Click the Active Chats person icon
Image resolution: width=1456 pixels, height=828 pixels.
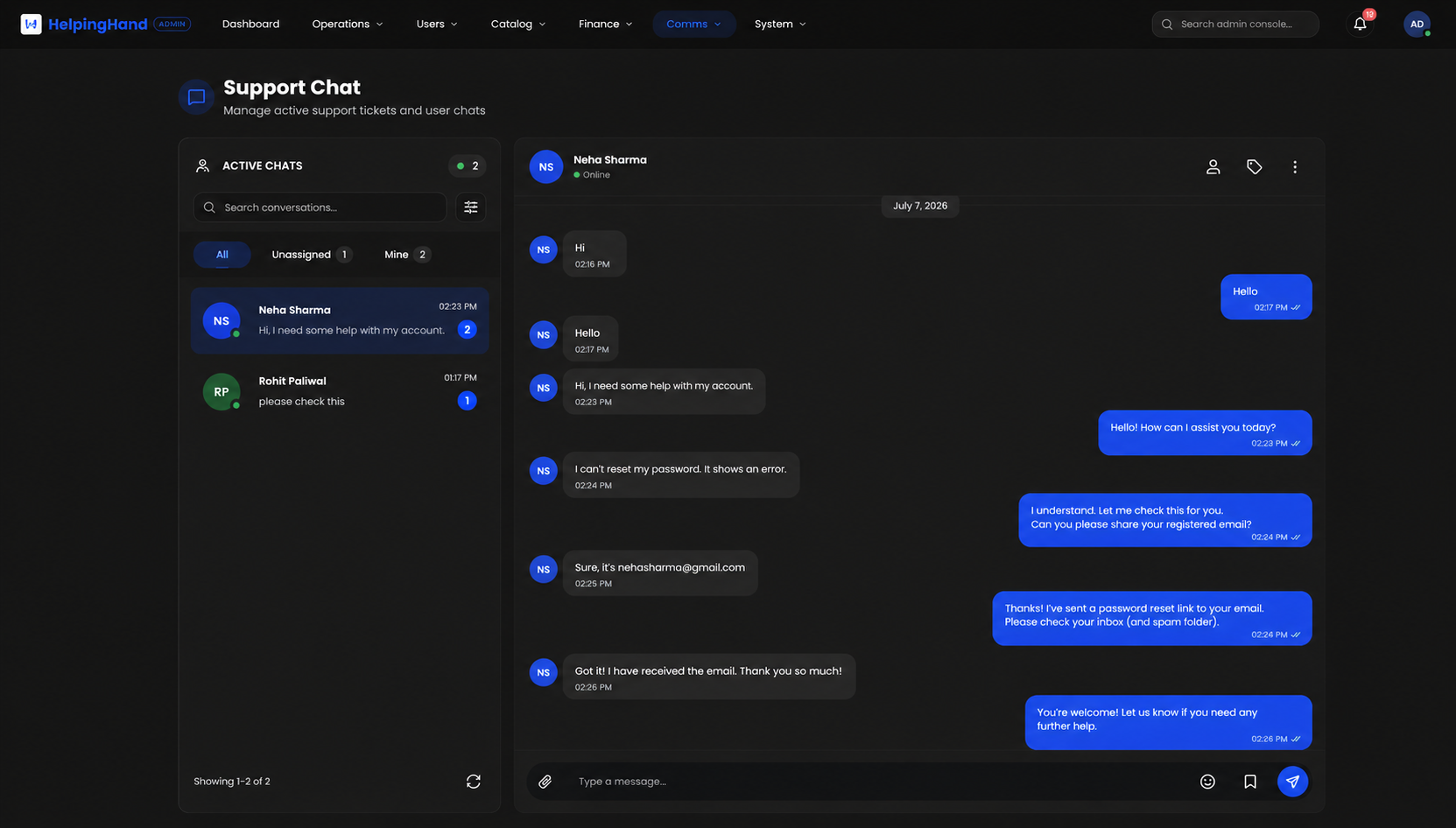[x=202, y=165]
